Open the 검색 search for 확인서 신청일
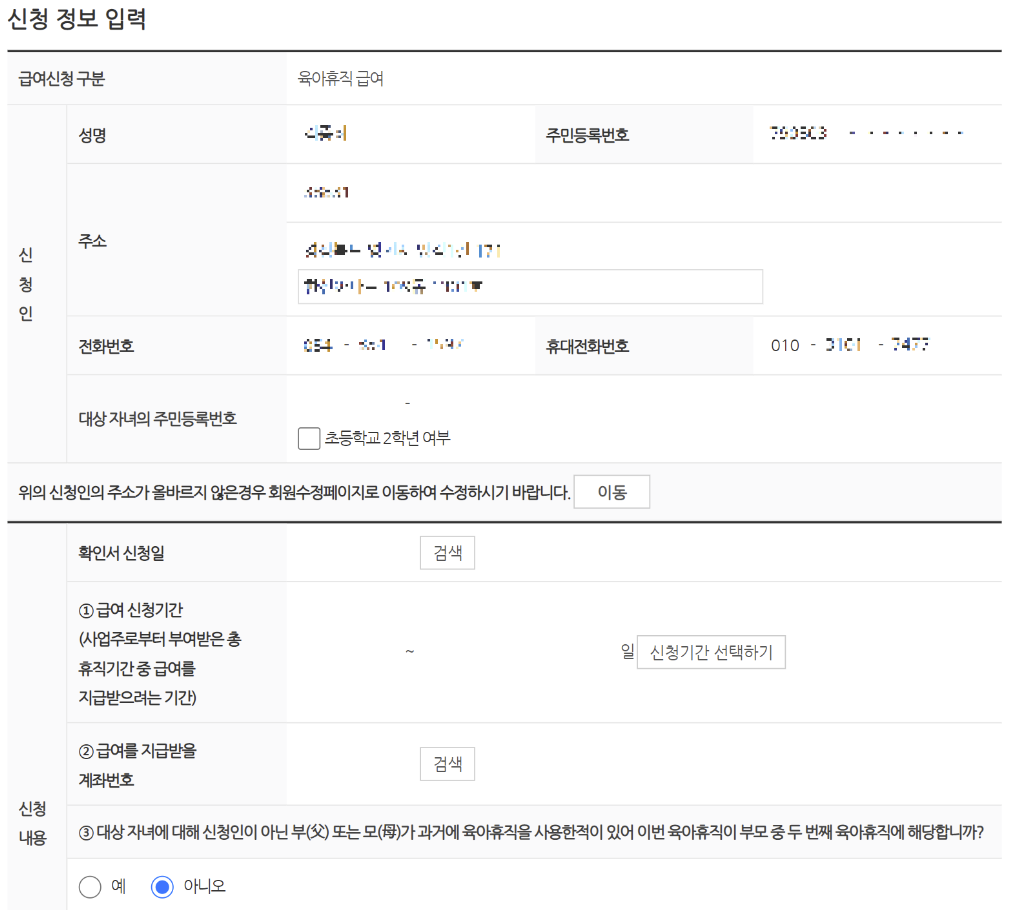Screen dimensions: 1026x910 point(447,552)
